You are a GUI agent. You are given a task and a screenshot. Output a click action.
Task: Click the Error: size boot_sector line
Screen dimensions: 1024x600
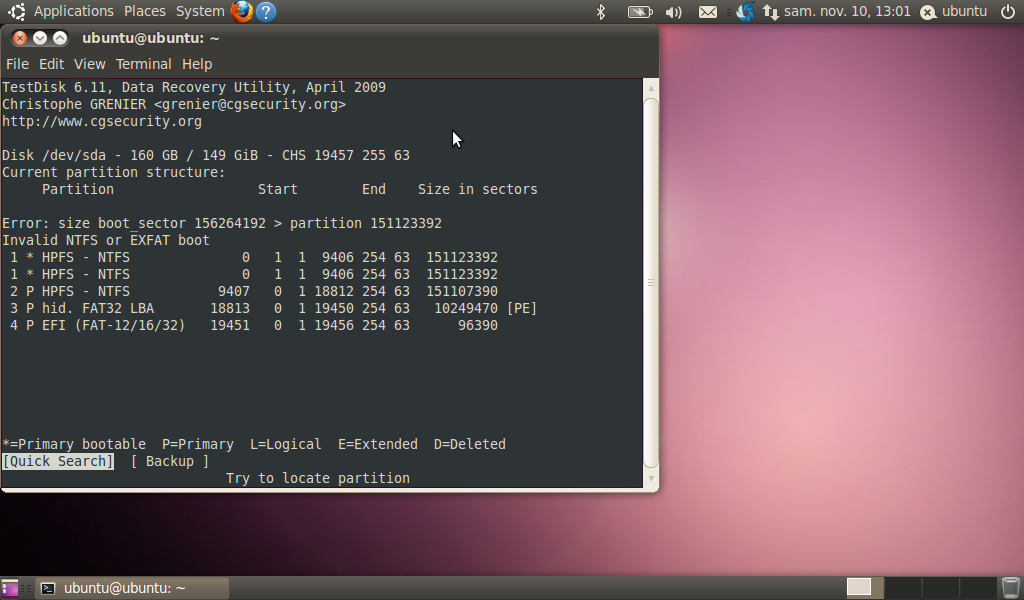pos(222,223)
